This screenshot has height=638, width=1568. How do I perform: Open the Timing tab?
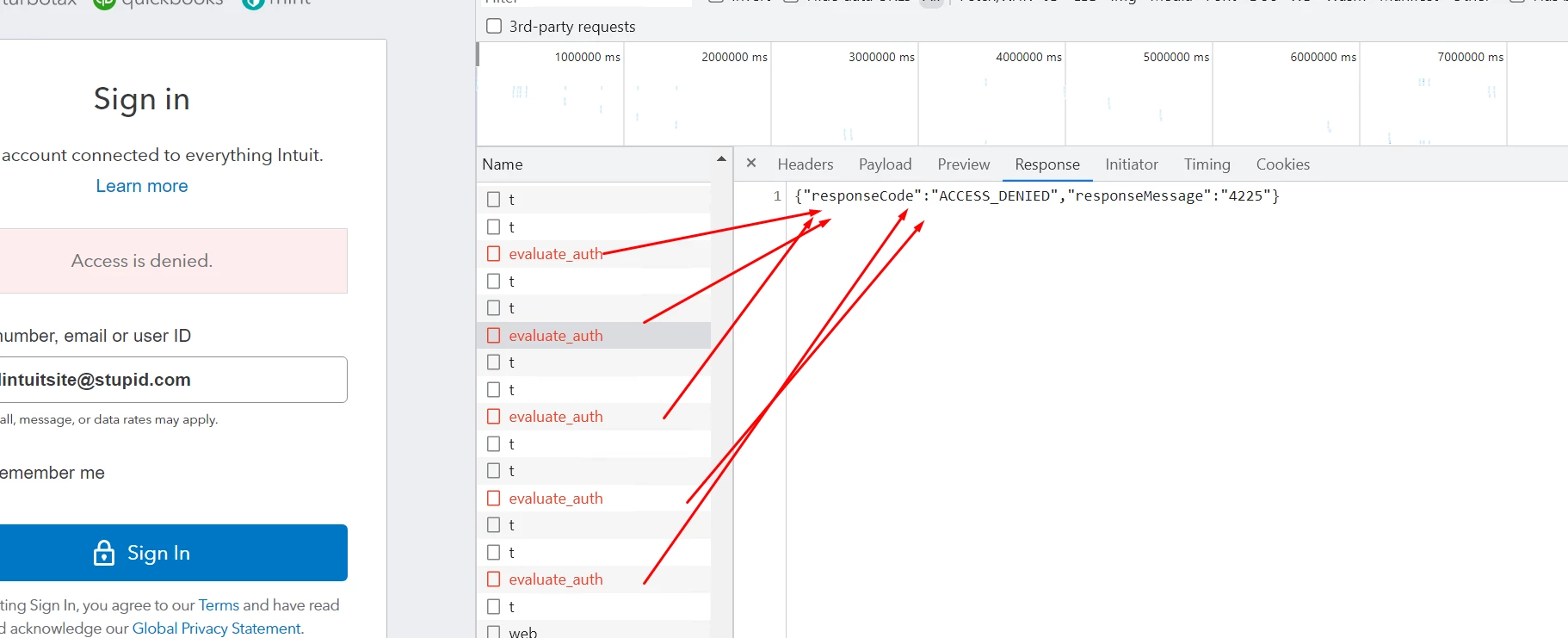tap(1207, 164)
